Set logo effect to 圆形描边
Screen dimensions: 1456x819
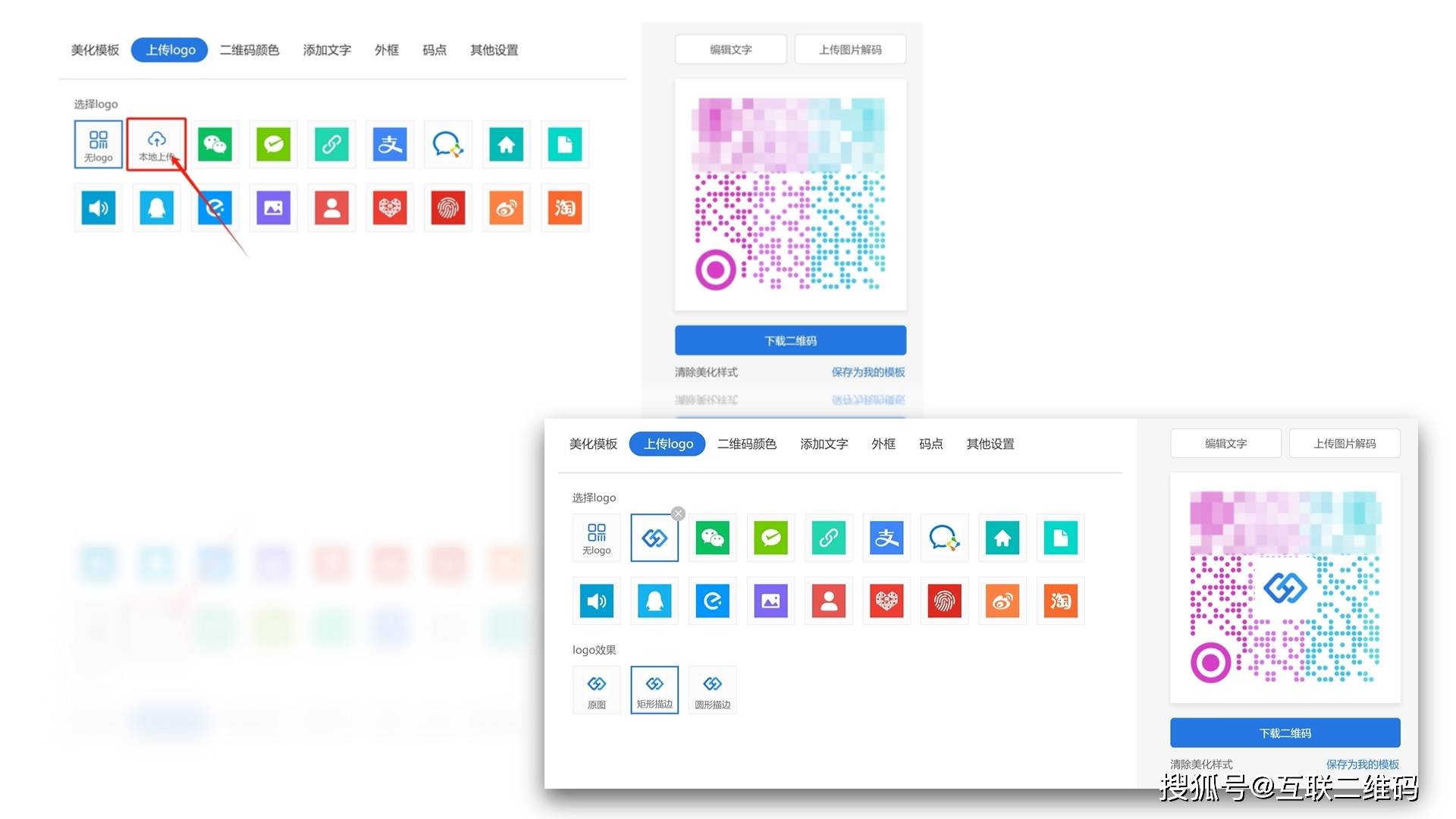point(713,690)
